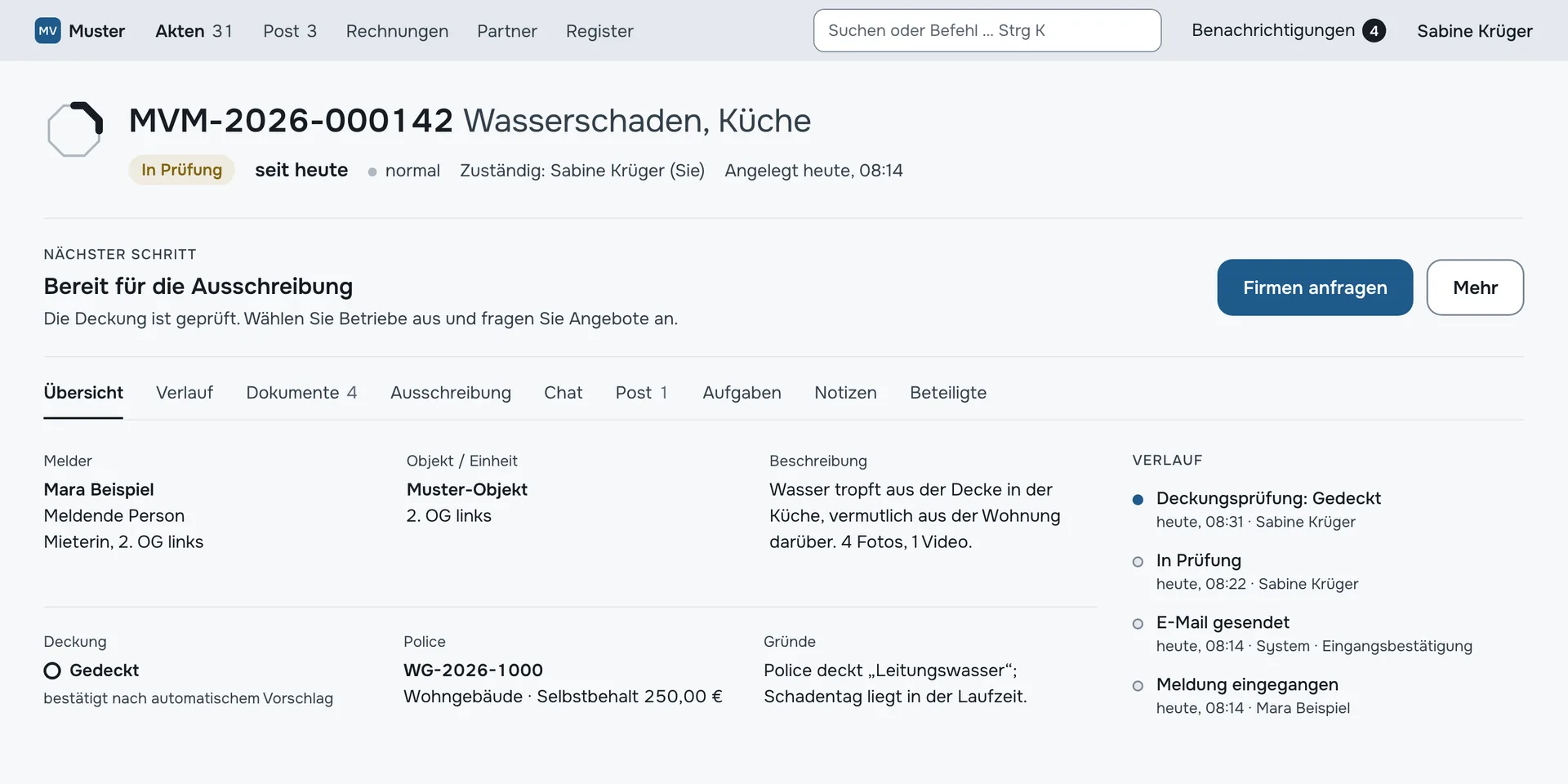Click the text Angelegt heute, 08:14
Image resolution: width=1568 pixels, height=784 pixels.
click(813, 171)
